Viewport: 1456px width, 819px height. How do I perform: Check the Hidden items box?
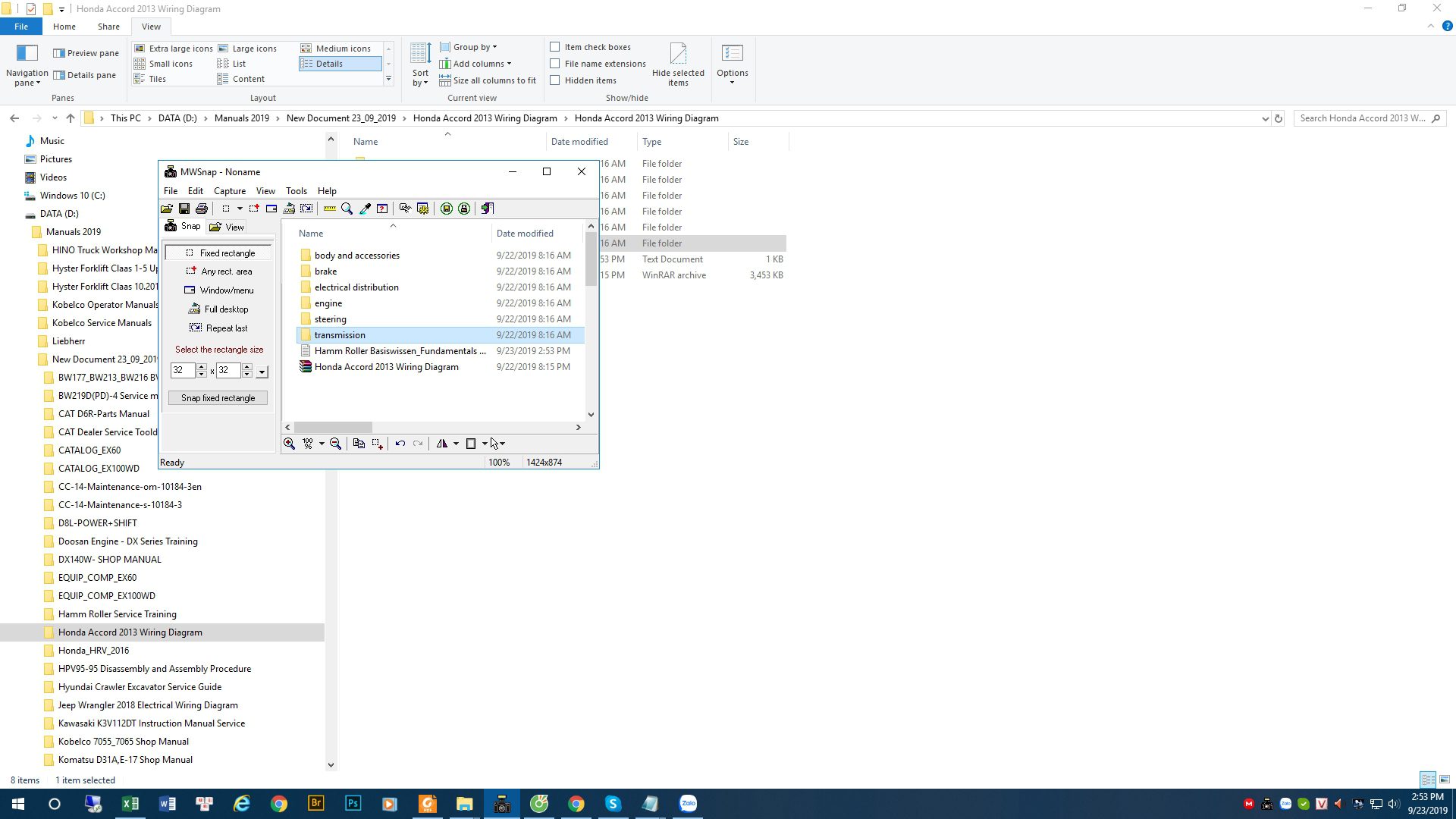[555, 80]
